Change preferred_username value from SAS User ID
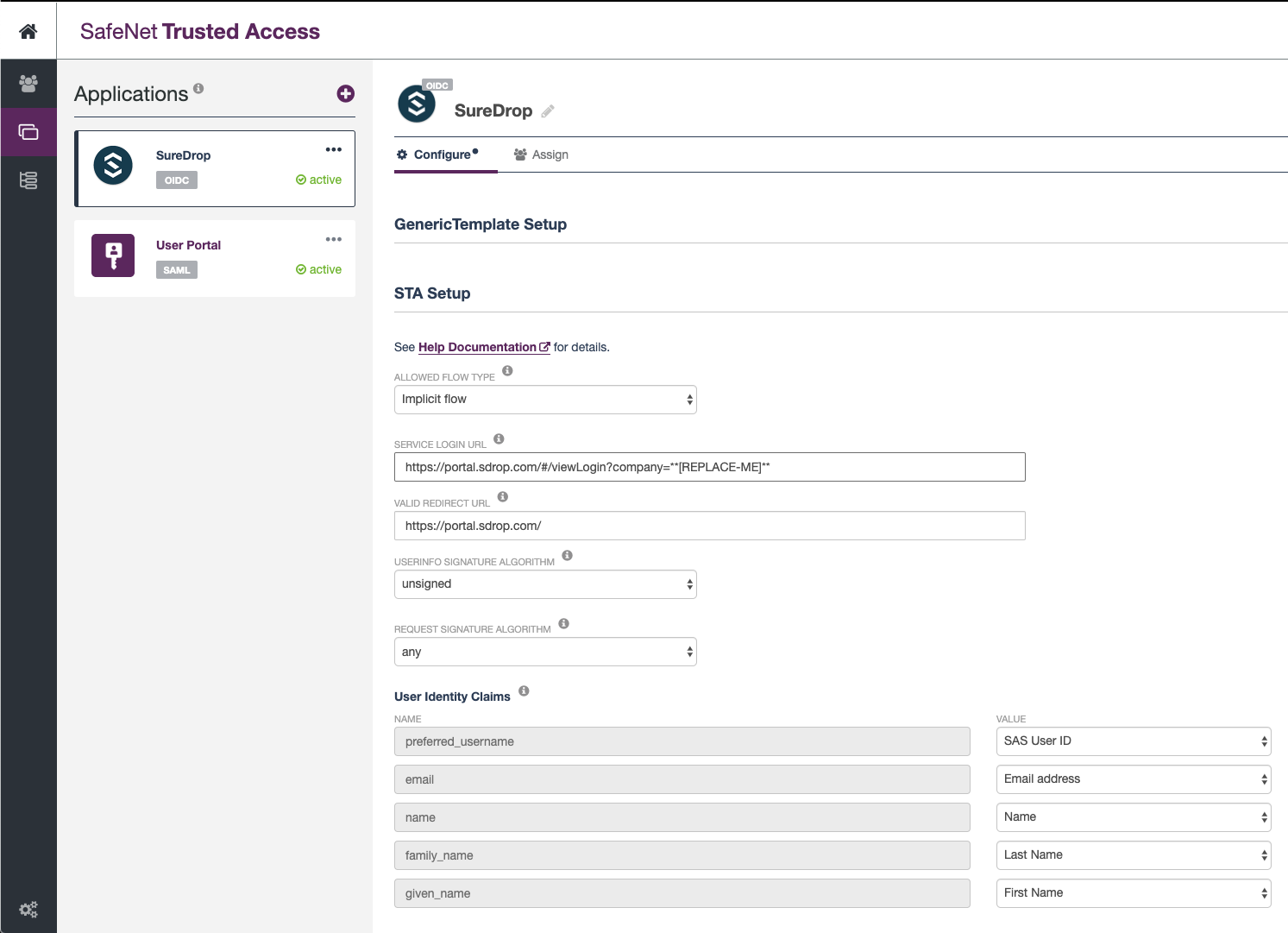Screen dimensions: 1288x933 [x=1134, y=741]
